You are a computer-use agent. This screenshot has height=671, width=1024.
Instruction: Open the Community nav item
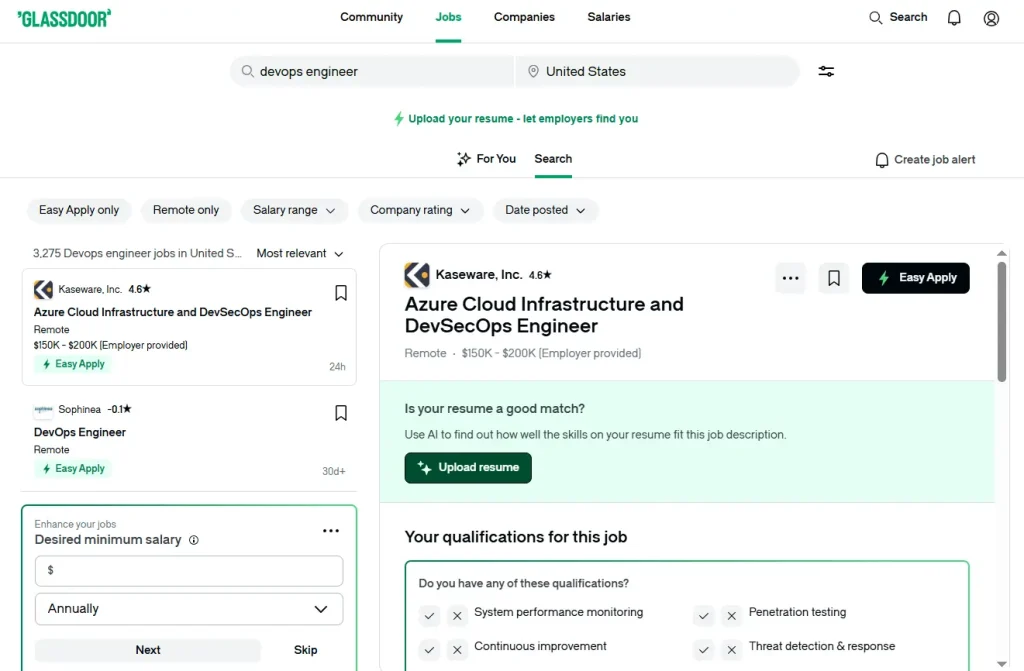[x=372, y=18]
